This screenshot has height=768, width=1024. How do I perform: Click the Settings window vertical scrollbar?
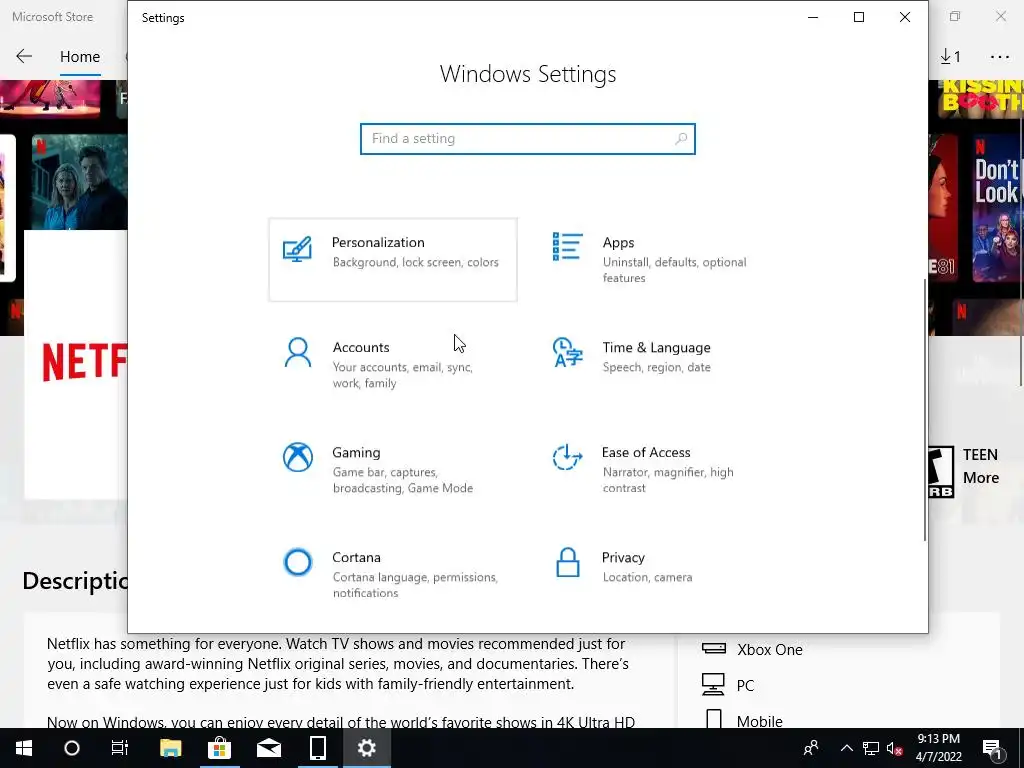click(925, 410)
